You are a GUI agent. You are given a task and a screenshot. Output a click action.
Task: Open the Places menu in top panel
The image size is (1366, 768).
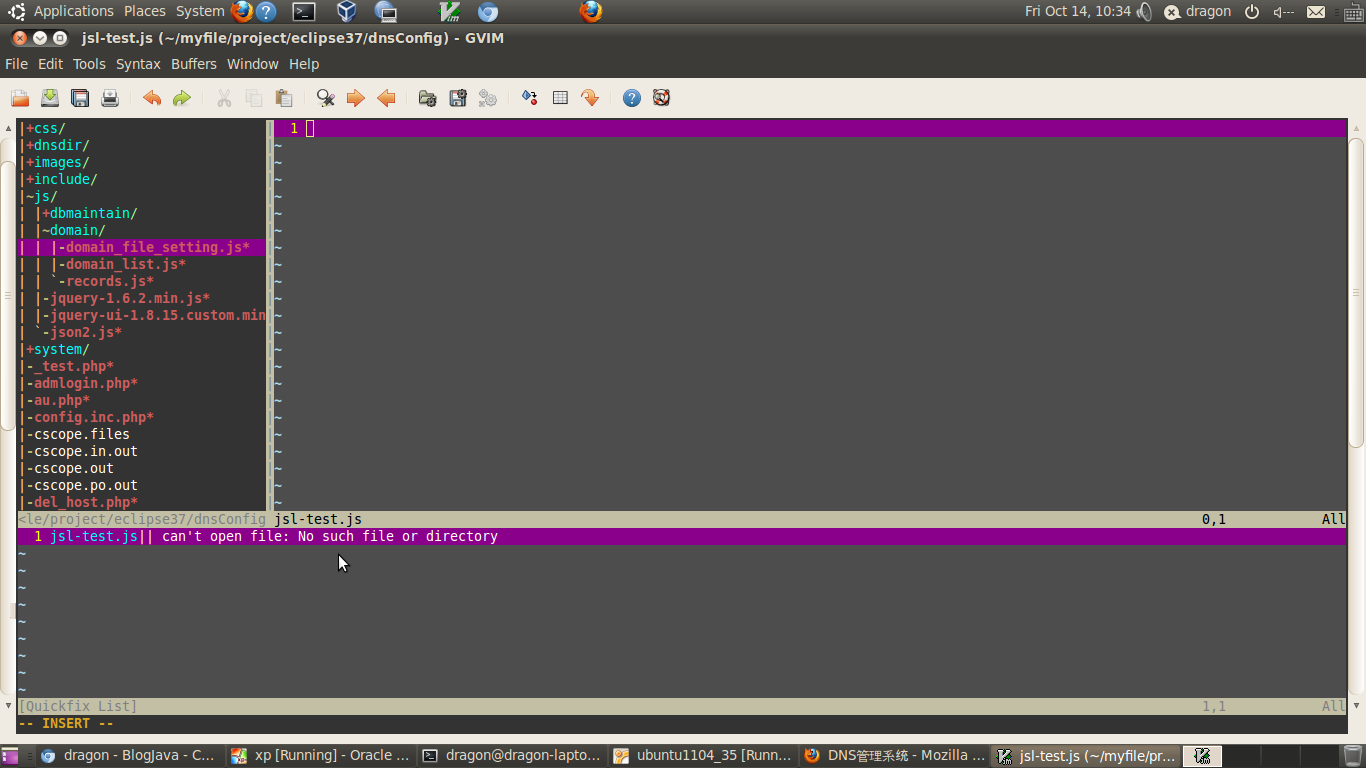point(145,11)
